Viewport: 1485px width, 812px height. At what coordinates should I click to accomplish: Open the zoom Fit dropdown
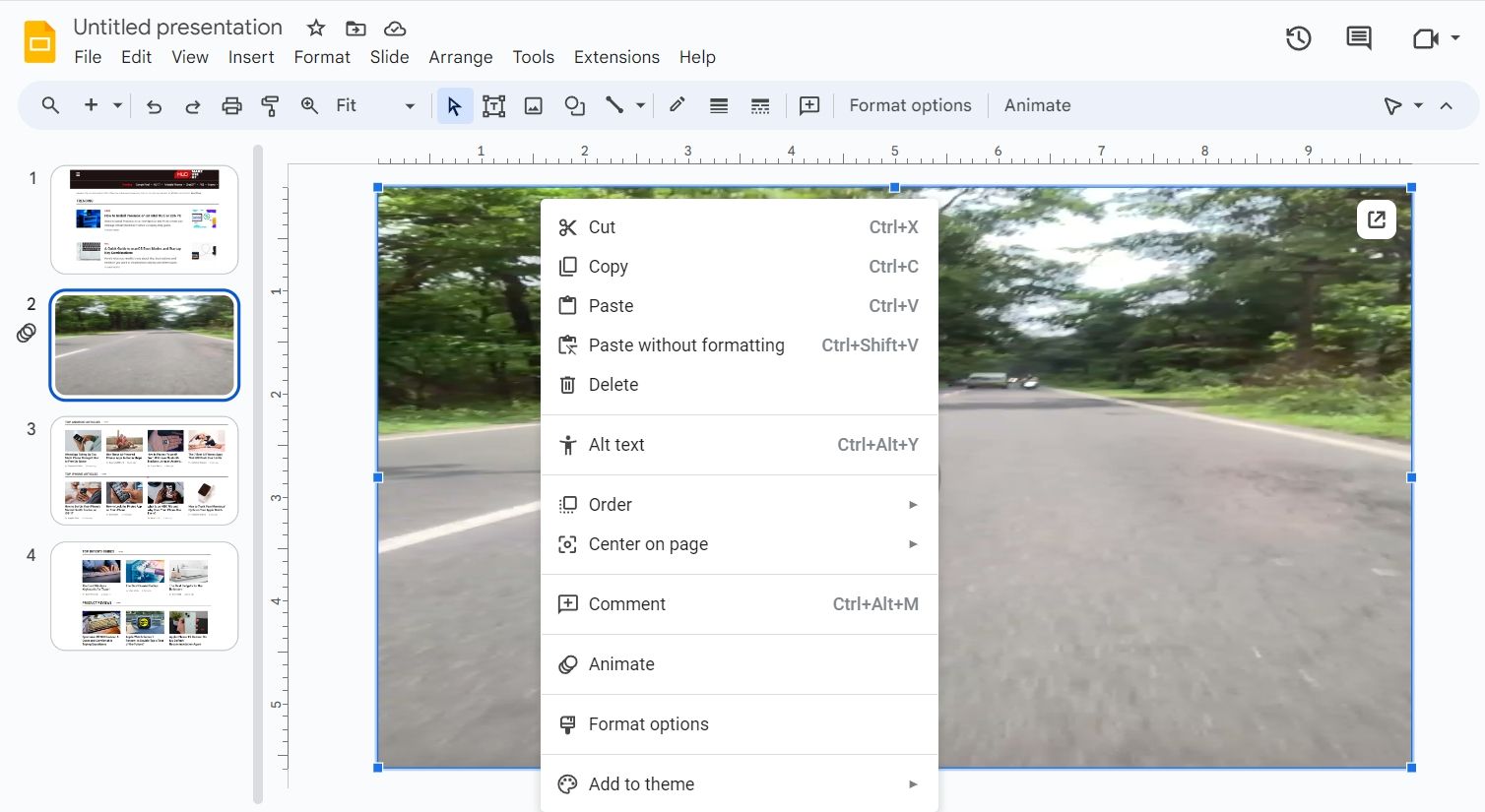click(409, 104)
